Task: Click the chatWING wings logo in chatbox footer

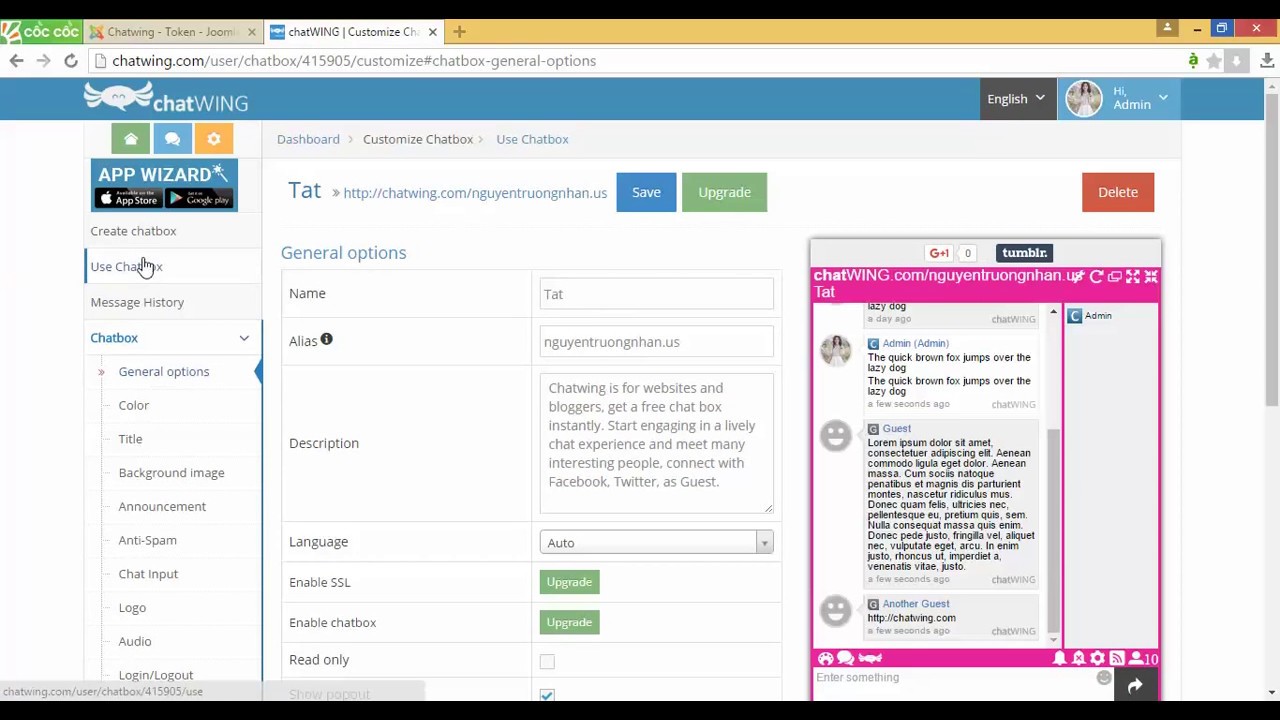Action: 870,658
